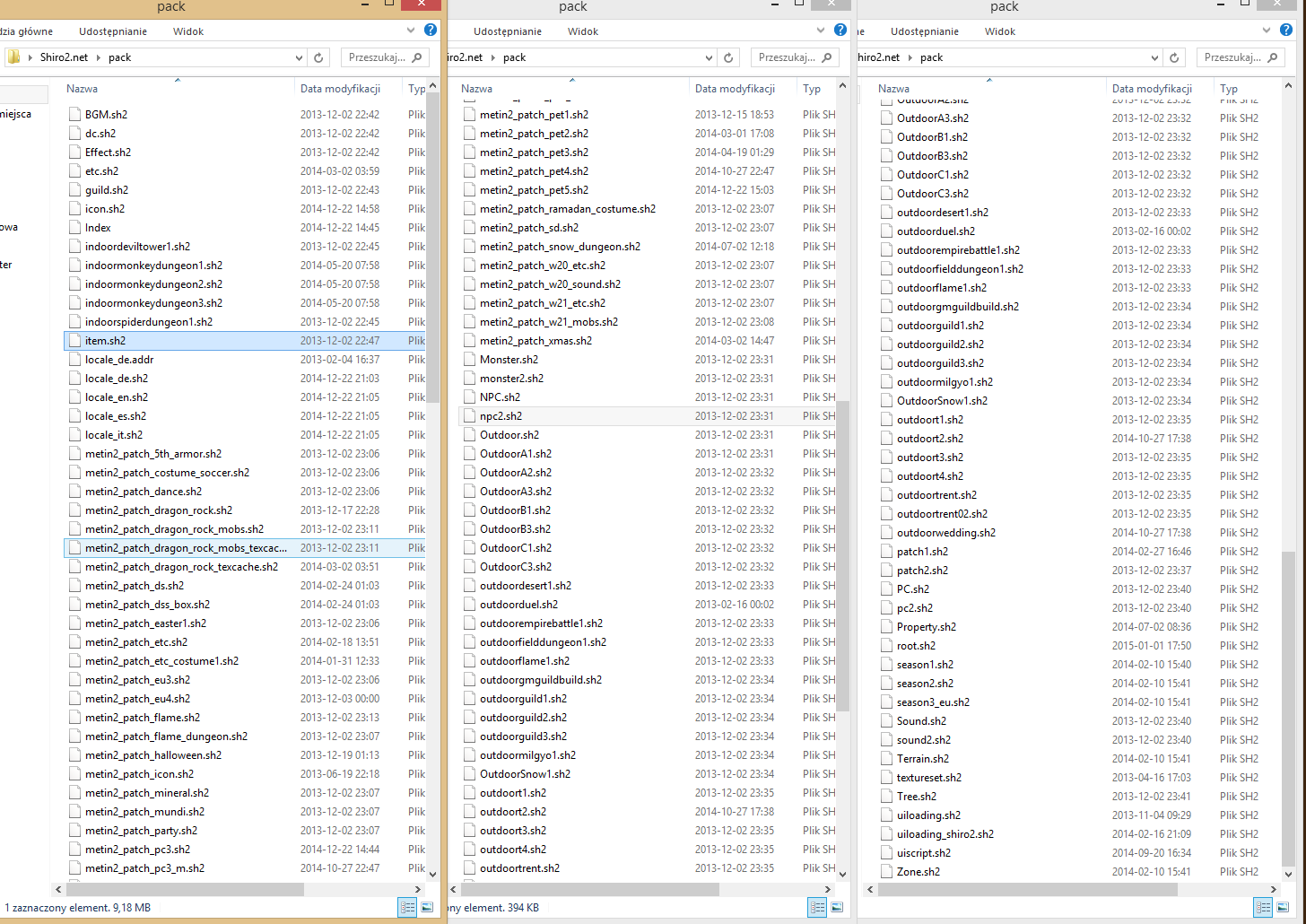
Task: Open address history dropdown in right window
Action: click(1155, 57)
